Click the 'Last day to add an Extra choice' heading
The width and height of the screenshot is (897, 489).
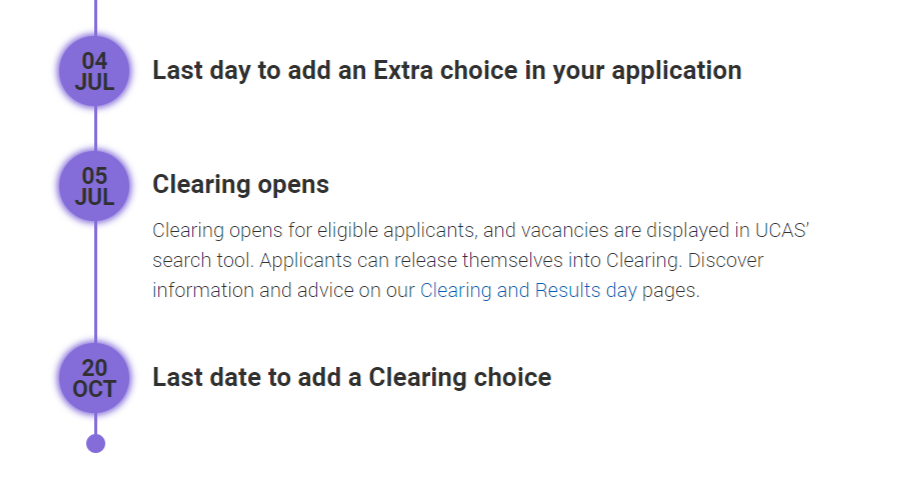tap(447, 71)
